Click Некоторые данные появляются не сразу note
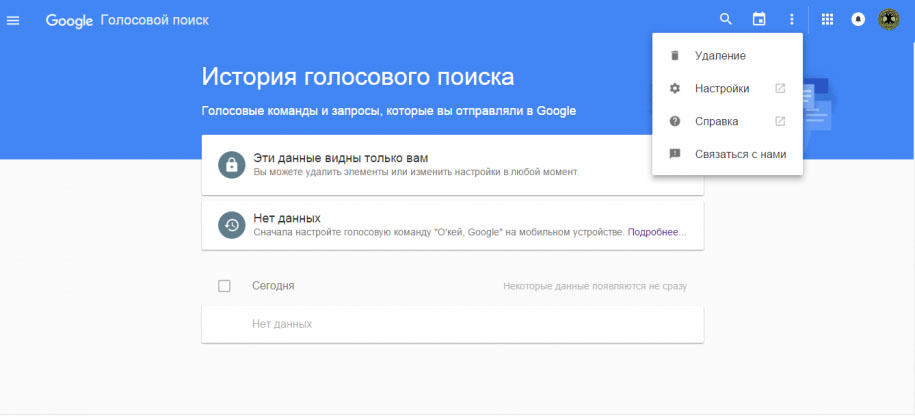The height and width of the screenshot is (416, 915). click(x=595, y=286)
